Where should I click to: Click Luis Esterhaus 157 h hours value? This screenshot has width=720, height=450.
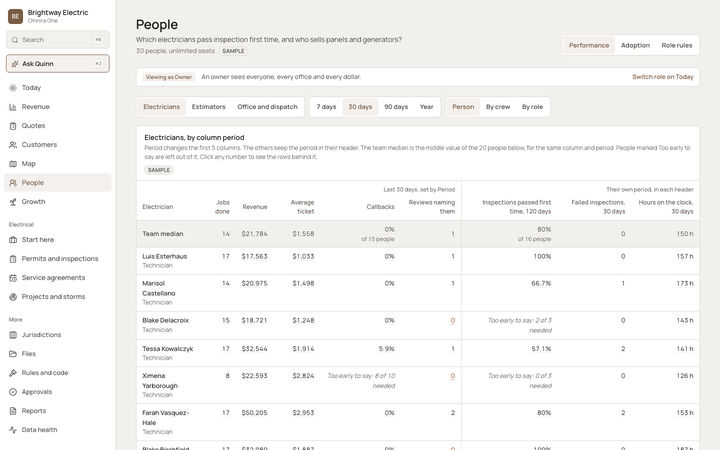[685, 256]
